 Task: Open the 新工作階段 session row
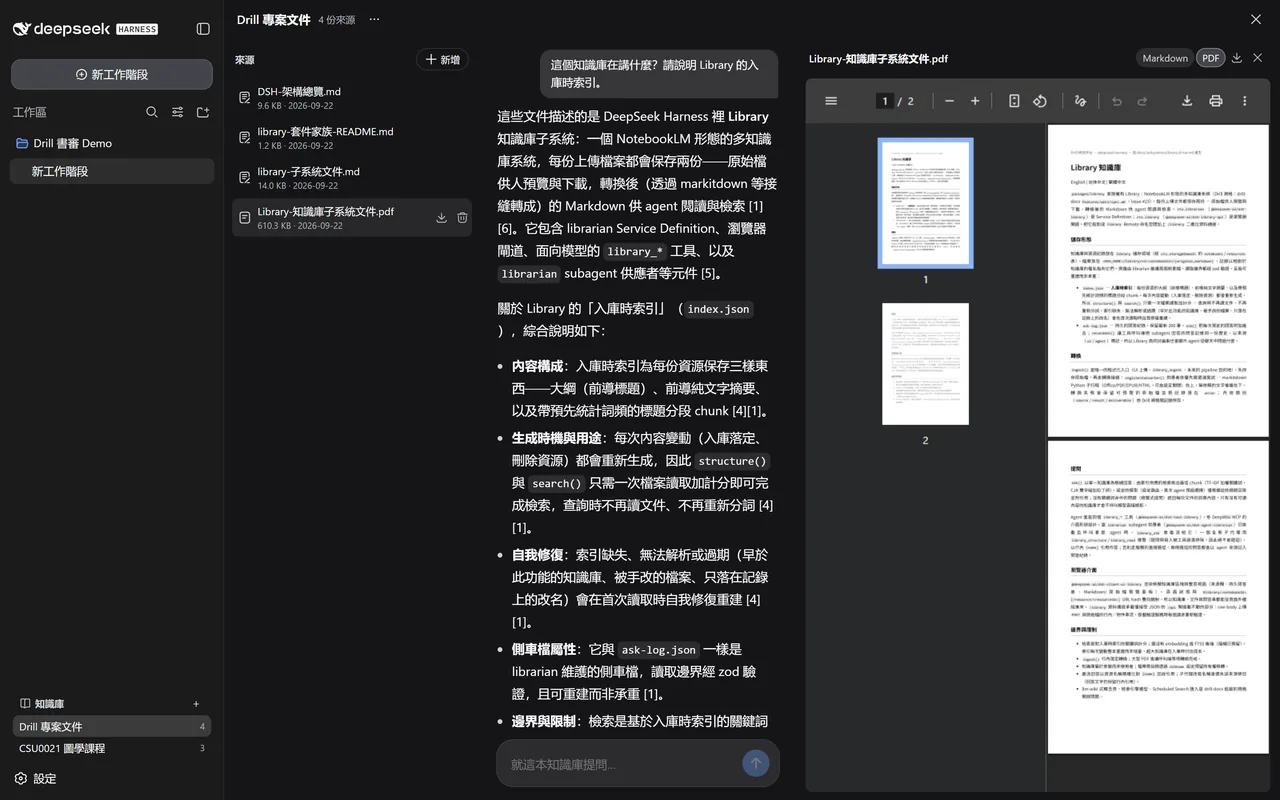(112, 171)
